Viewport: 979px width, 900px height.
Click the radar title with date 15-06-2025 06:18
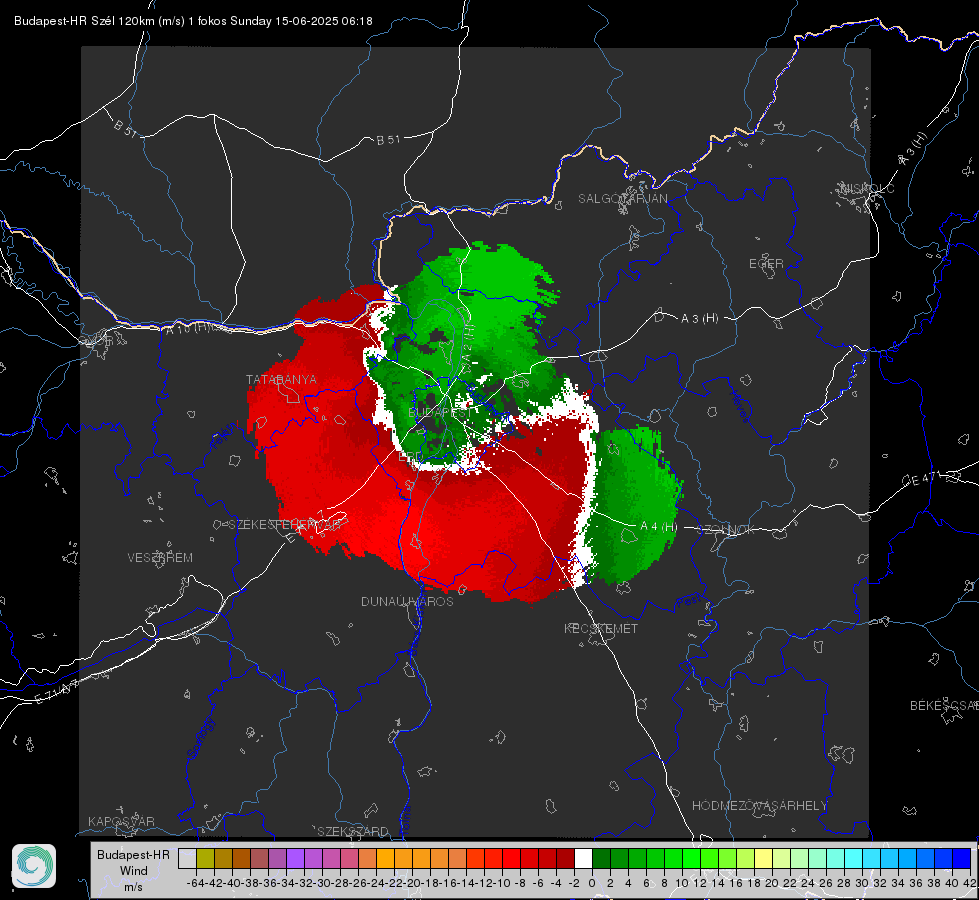coord(193,21)
